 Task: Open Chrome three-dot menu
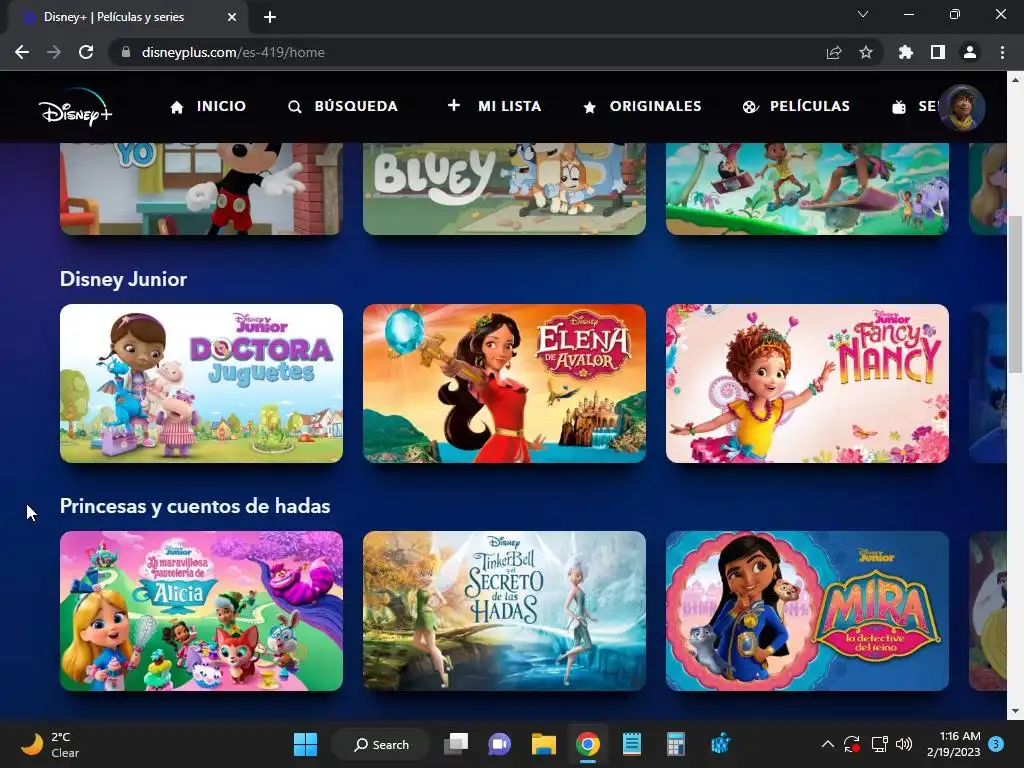tap(1002, 52)
